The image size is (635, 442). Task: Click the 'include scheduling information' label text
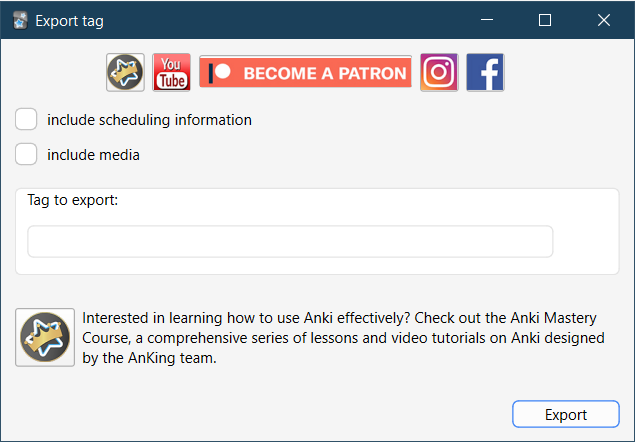[149, 120]
